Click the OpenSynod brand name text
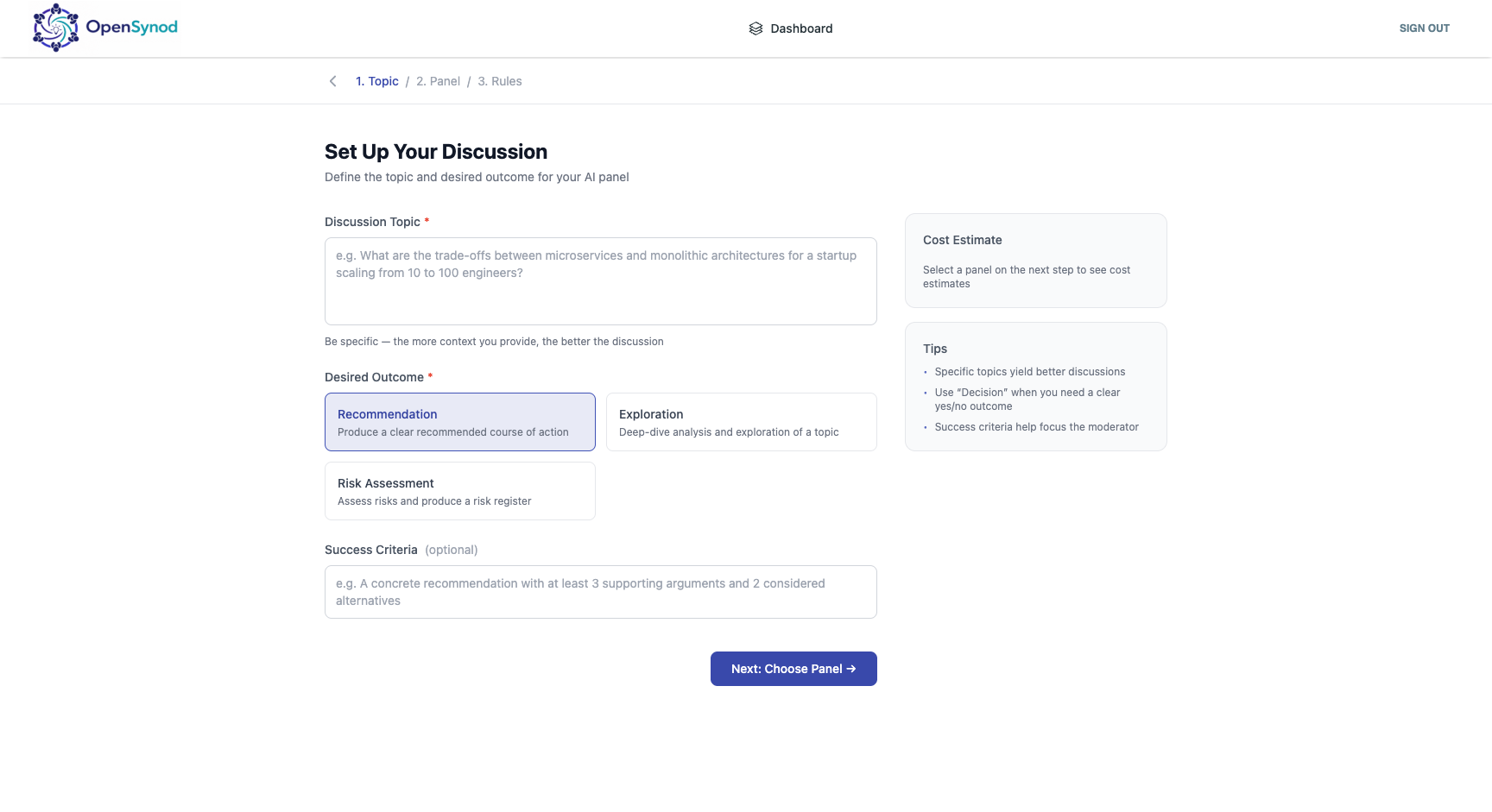 pos(131,27)
